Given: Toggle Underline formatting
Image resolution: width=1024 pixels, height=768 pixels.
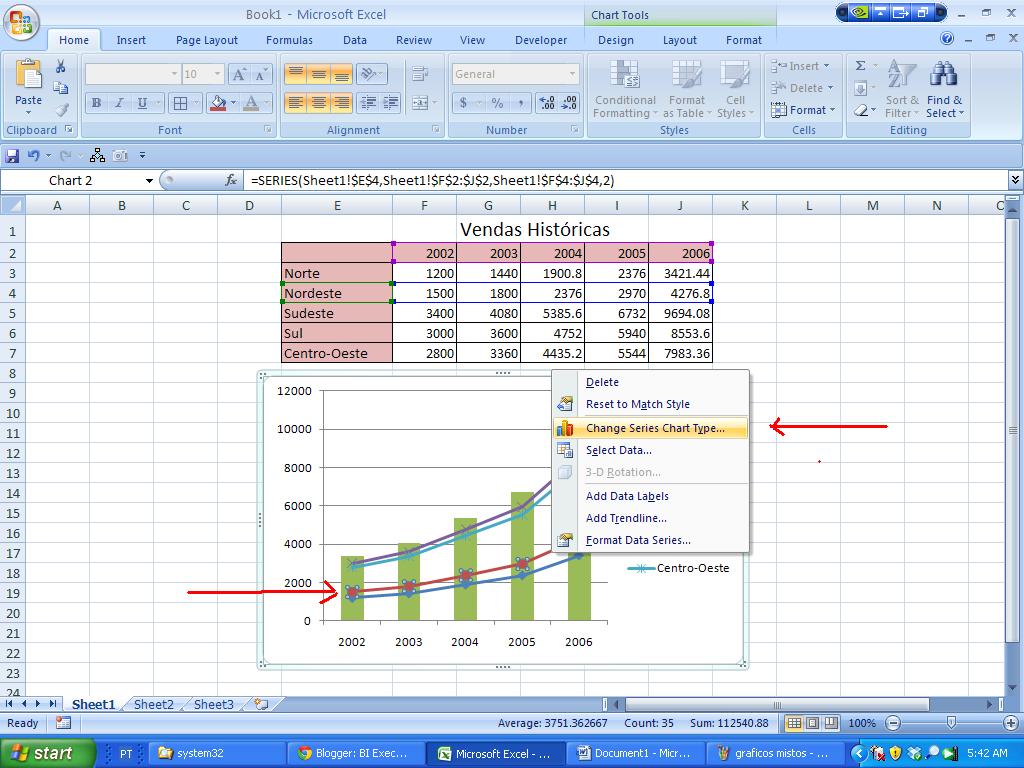Looking at the screenshot, I should [x=142, y=103].
